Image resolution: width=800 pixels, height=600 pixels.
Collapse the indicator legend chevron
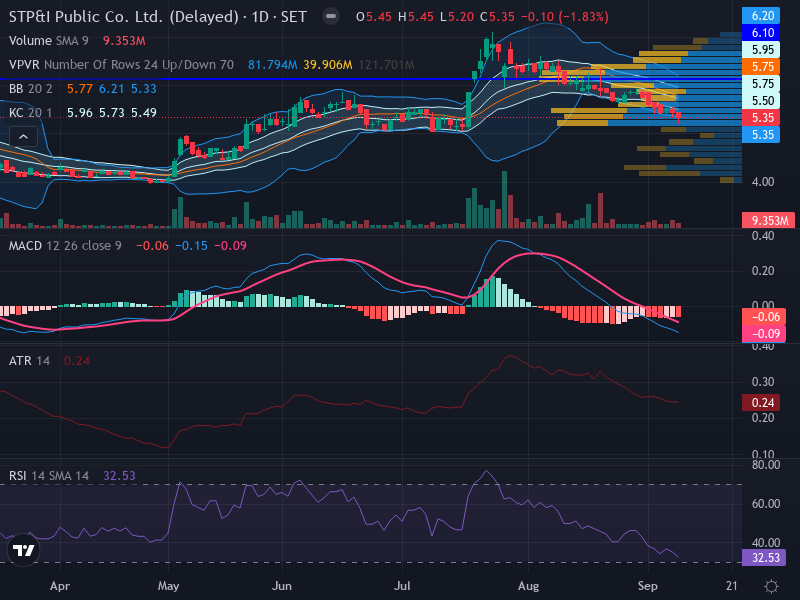pyautogui.click(x=23, y=137)
